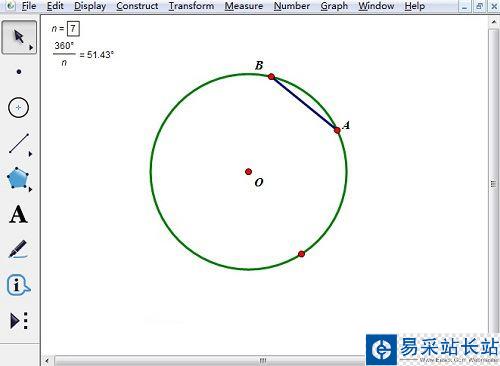Image resolution: width=500 pixels, height=366 pixels.
Task: Open the Measure menu
Action: click(244, 6)
